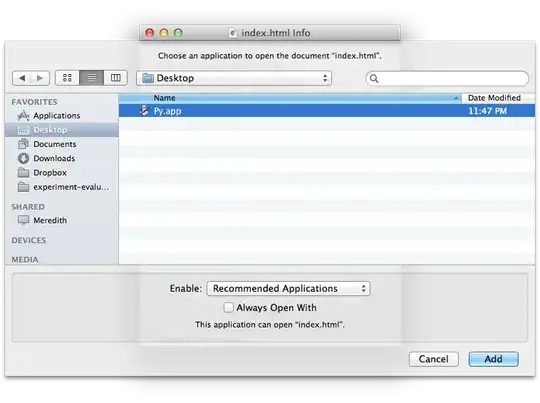
Task: Click the Documents sidebar icon
Action: tap(23, 144)
